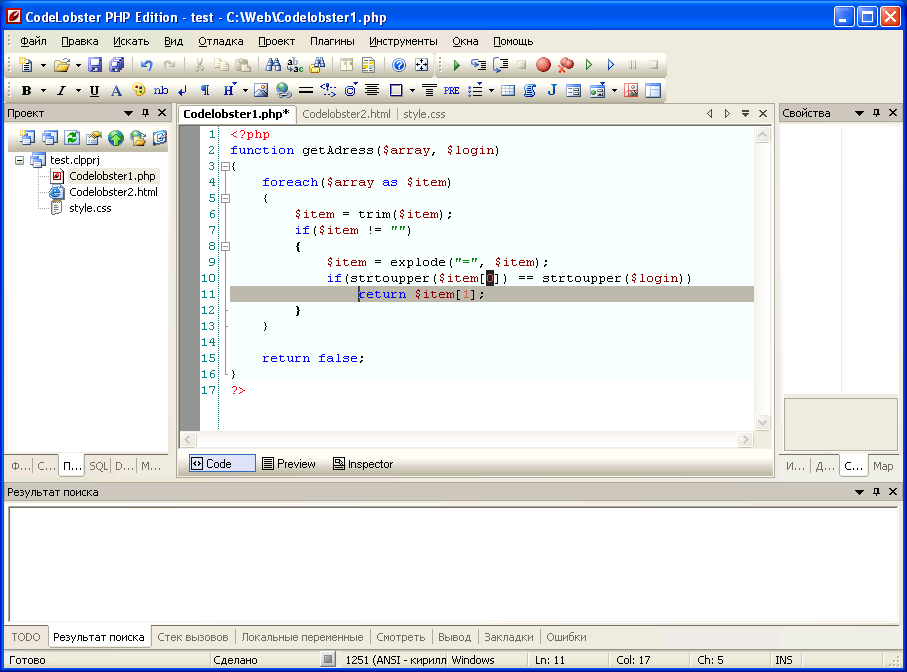Start debugging with the green play arrow
Screen dimensions: 907x672
456,65
